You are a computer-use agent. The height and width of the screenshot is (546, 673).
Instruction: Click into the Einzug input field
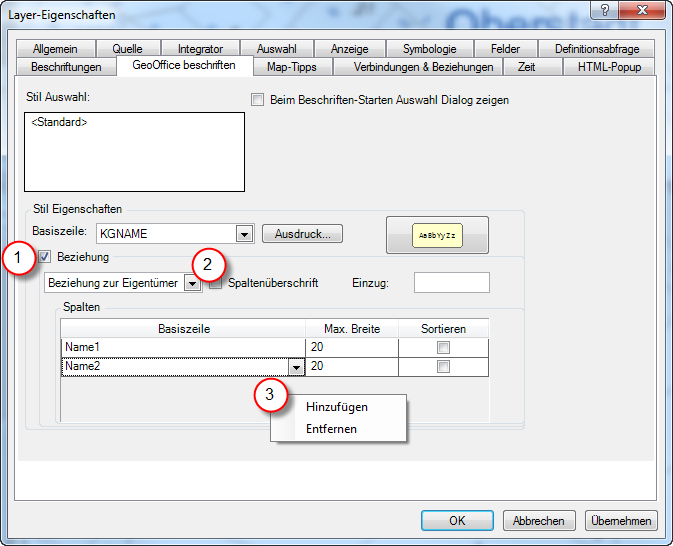tap(451, 283)
